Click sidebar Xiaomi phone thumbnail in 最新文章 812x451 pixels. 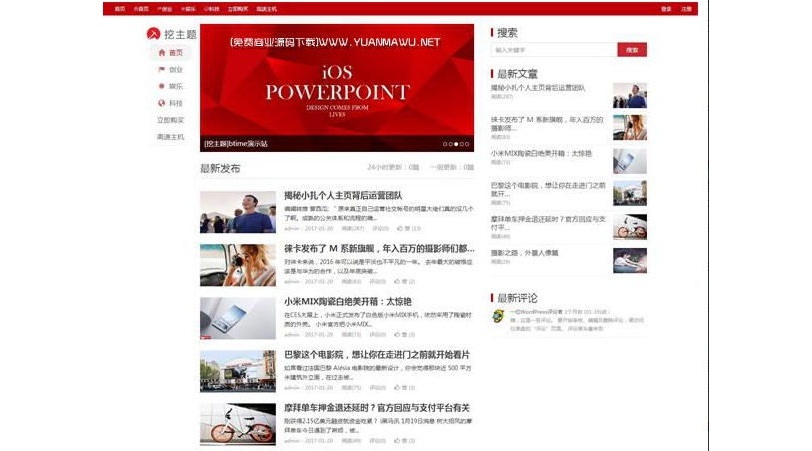coord(630,161)
